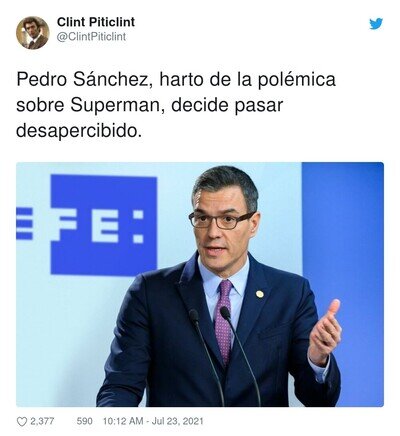Click the purple tie in the photo

pyautogui.click(x=224, y=322)
